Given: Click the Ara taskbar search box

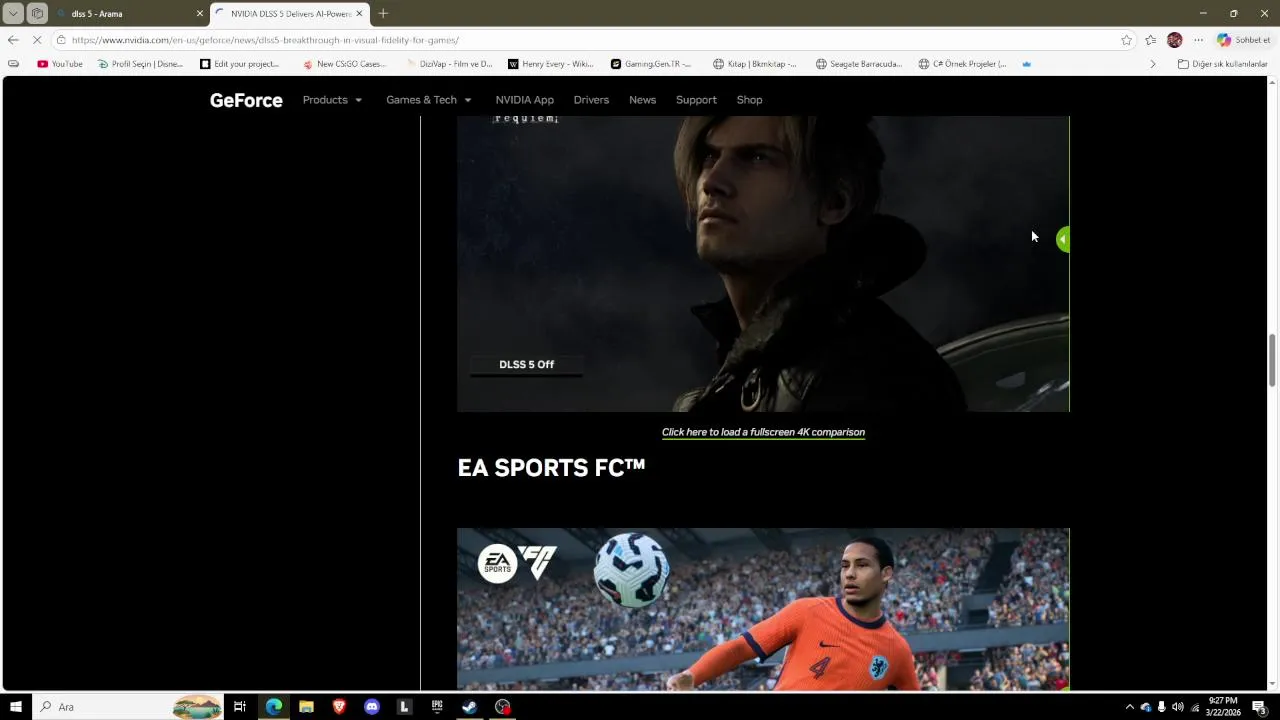Looking at the screenshot, I should pos(128,707).
